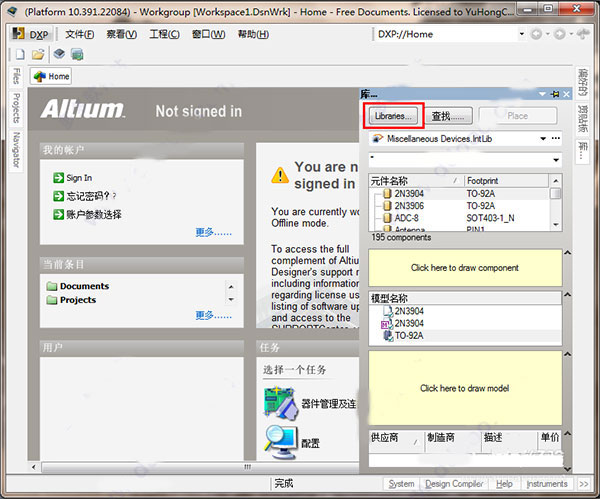Collapse the component preview section chevron
The image size is (600, 499).
point(568,253)
